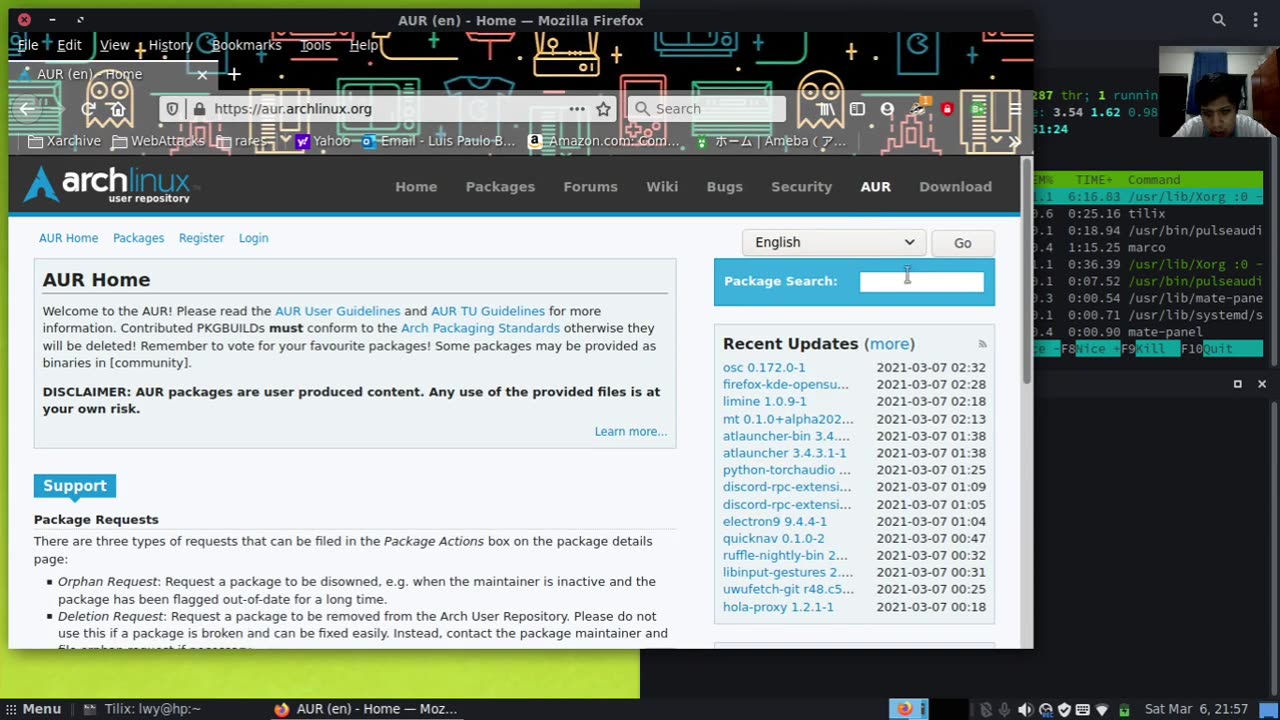Open search icon in Tilix header
The image size is (1280, 720).
(x=1219, y=20)
